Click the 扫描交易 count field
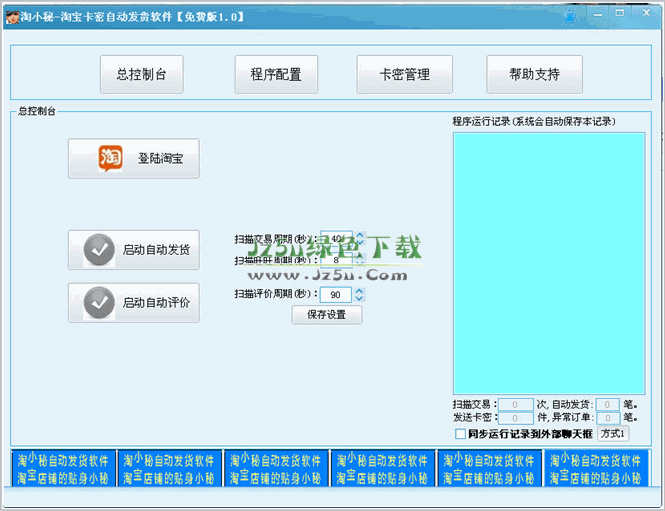Viewport: 665px width, 511px height. pyautogui.click(x=515, y=405)
